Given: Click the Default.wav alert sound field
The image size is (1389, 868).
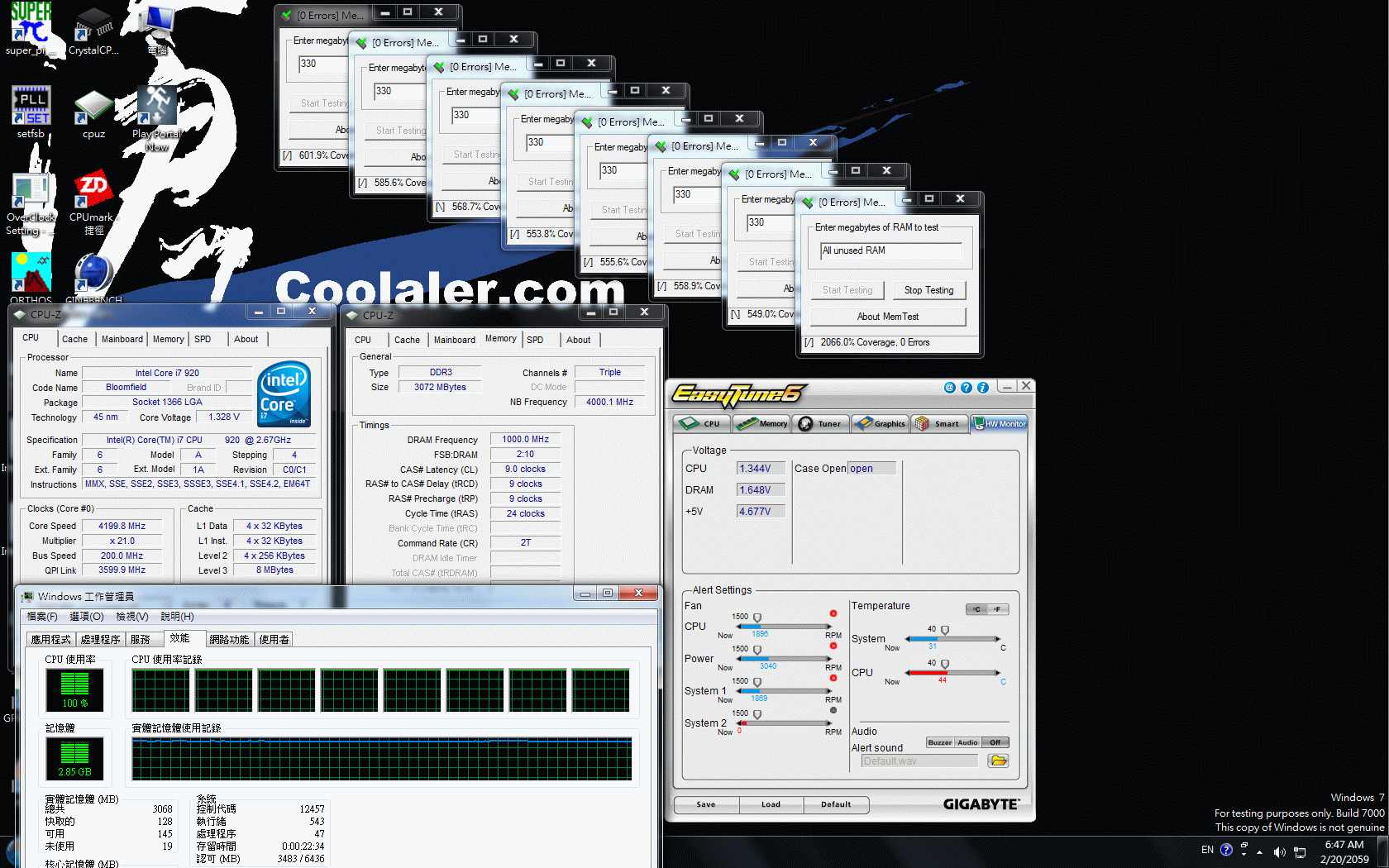Looking at the screenshot, I should pyautogui.click(x=919, y=761).
